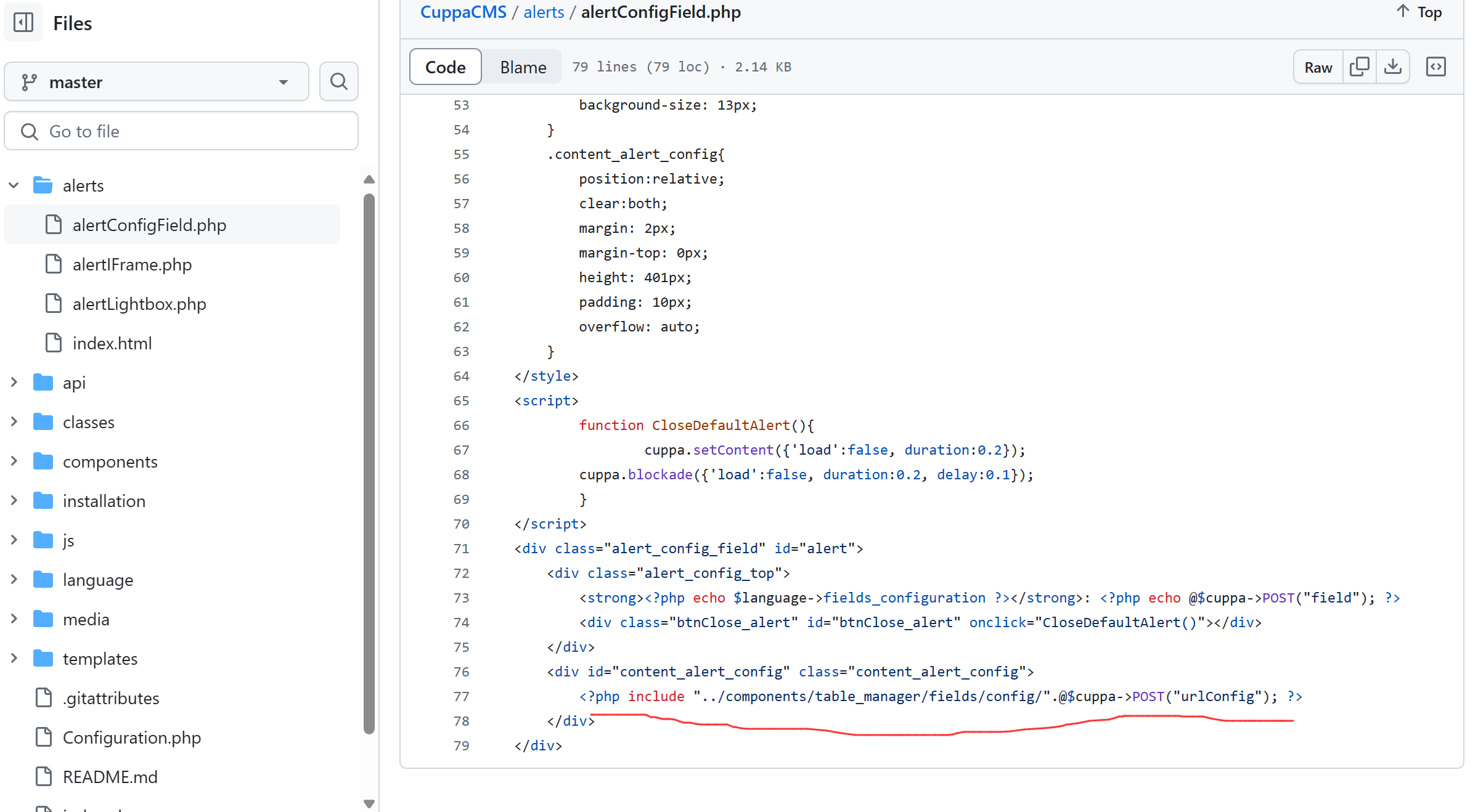Open alertLightbox.php in file tree
The image size is (1478, 812).
coord(139,304)
